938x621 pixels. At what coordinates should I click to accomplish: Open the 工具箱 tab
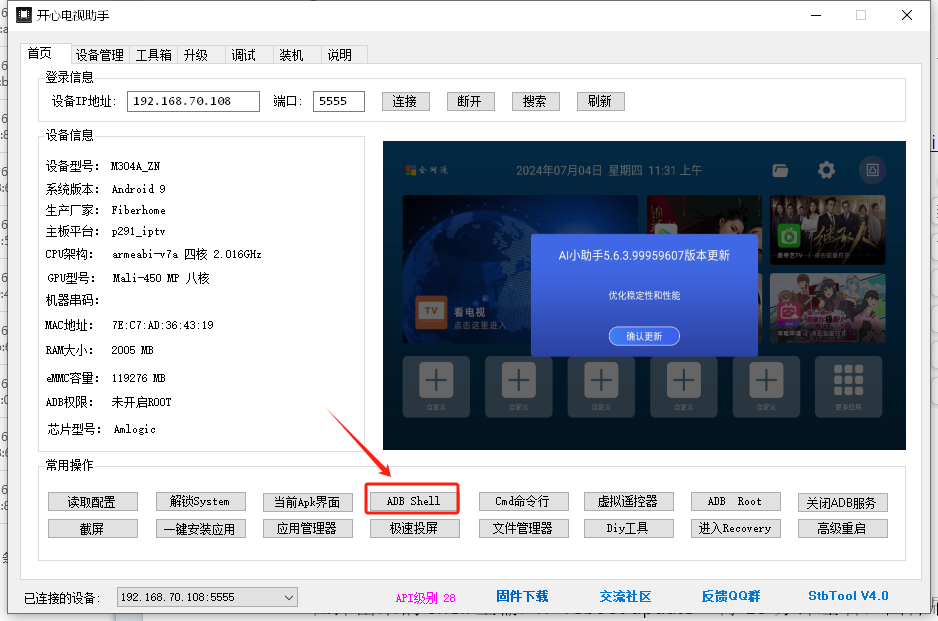(153, 55)
